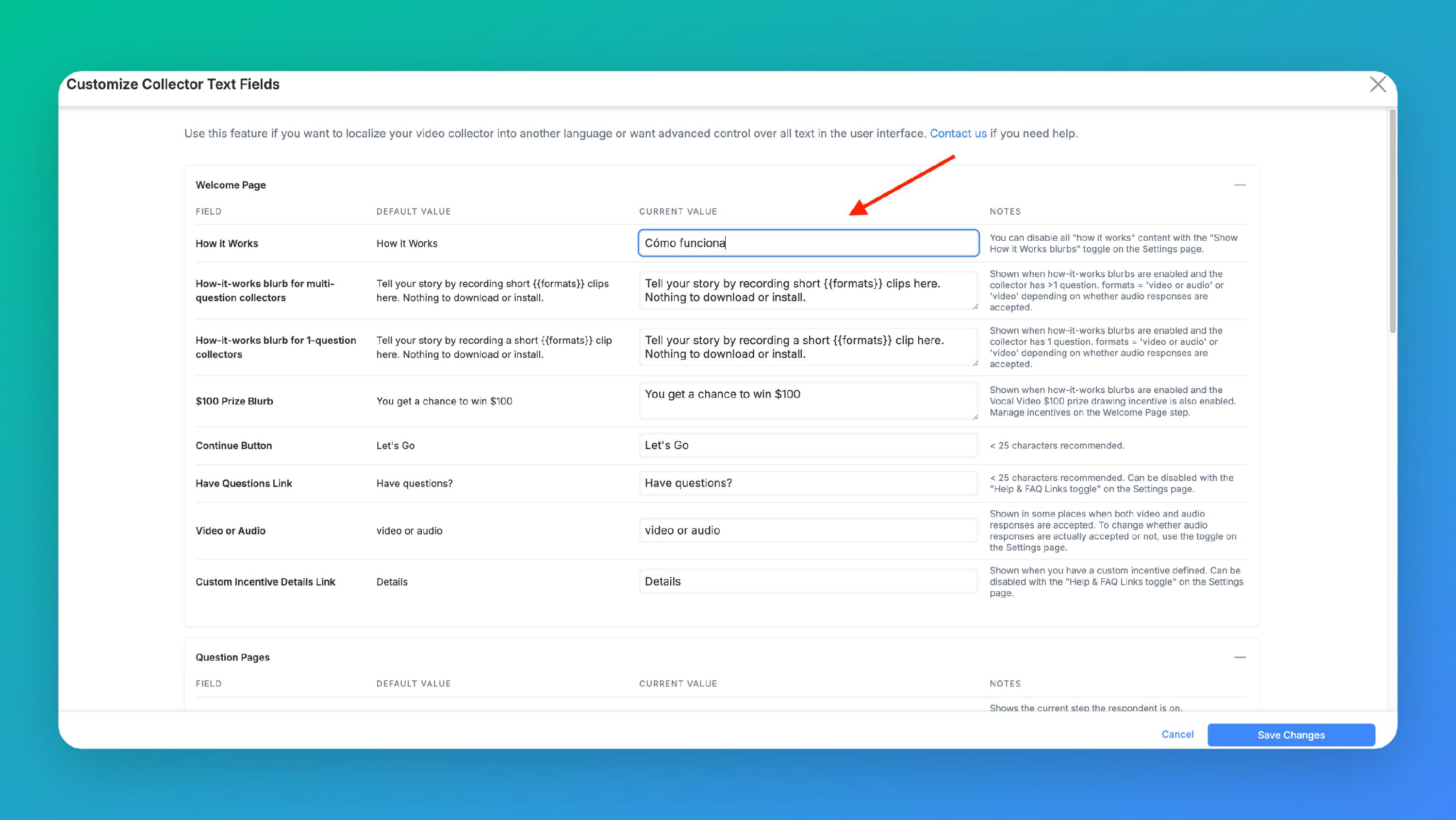Collapse the Welcome Page section
Image resolution: width=1456 pixels, height=820 pixels.
(x=1239, y=185)
